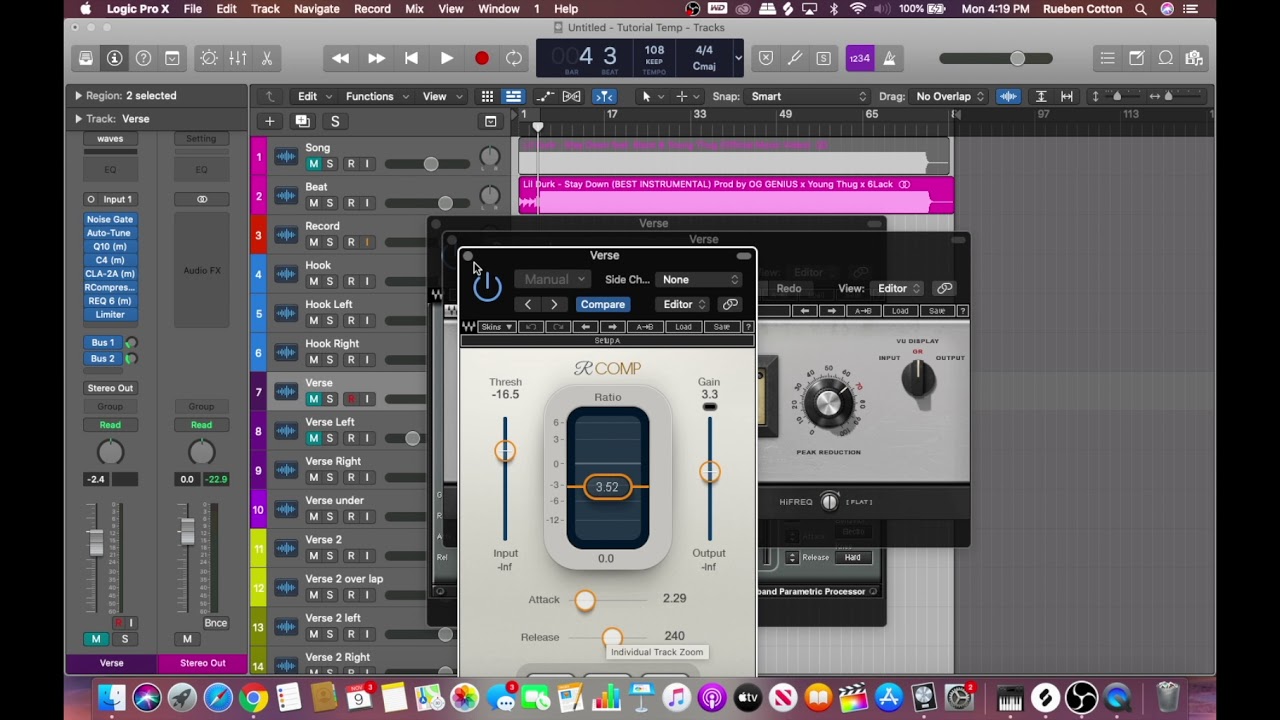Open the Side Chain None dropdown
1280x720 pixels.
(x=698, y=280)
